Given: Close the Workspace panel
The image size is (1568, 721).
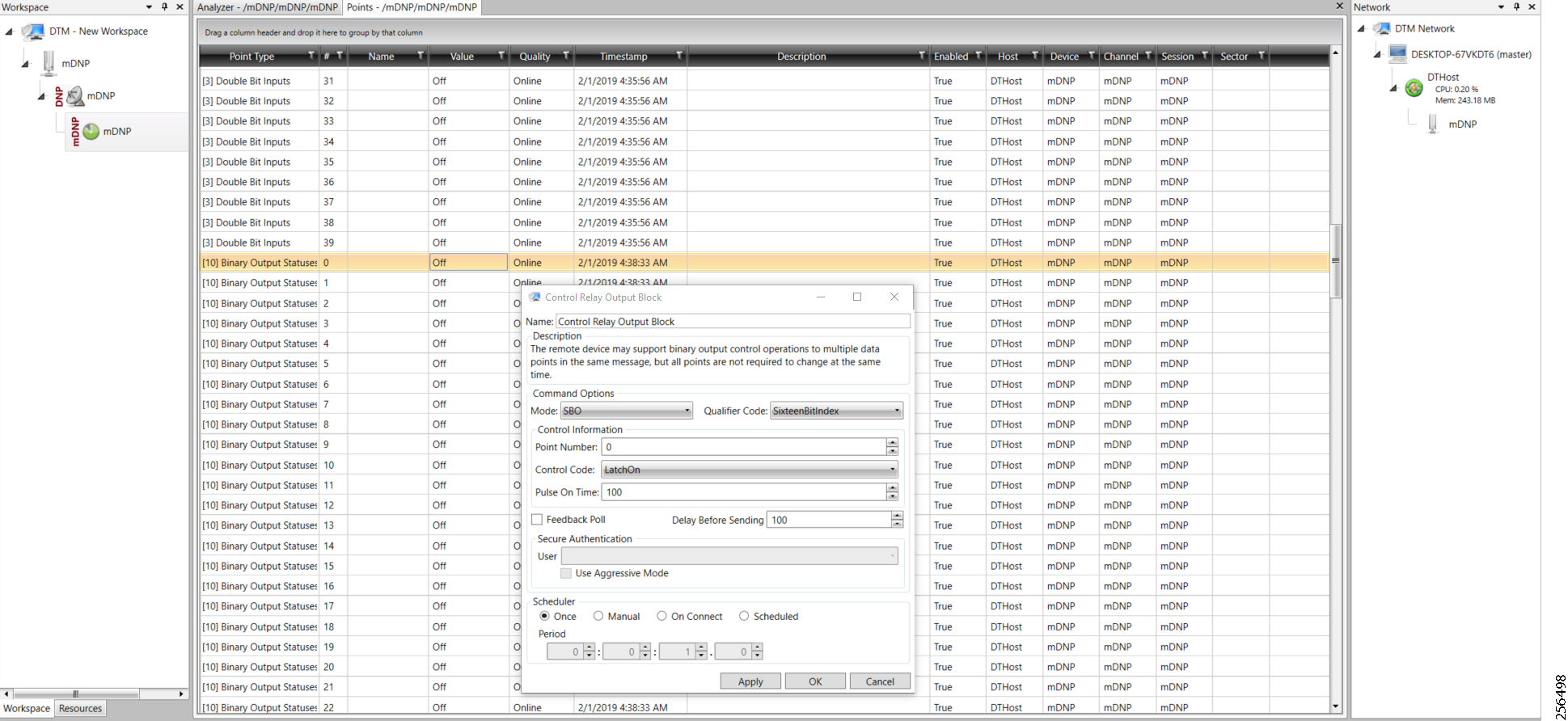Looking at the screenshot, I should 180,6.
